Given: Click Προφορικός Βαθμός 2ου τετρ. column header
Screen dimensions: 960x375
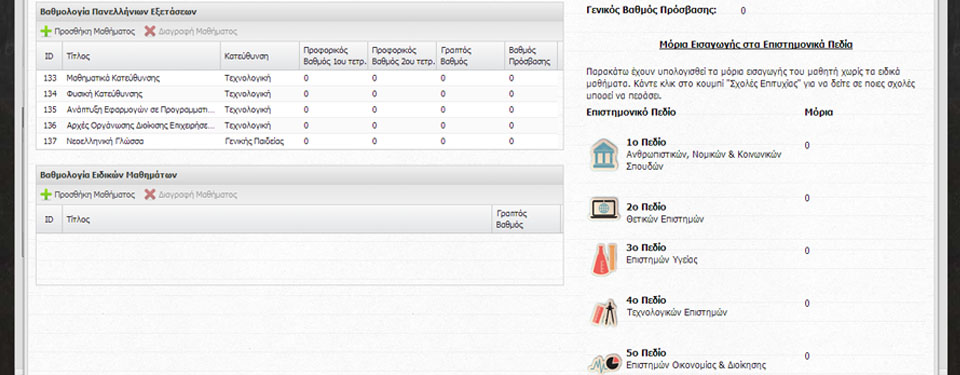Looking at the screenshot, I should click(x=402, y=56).
